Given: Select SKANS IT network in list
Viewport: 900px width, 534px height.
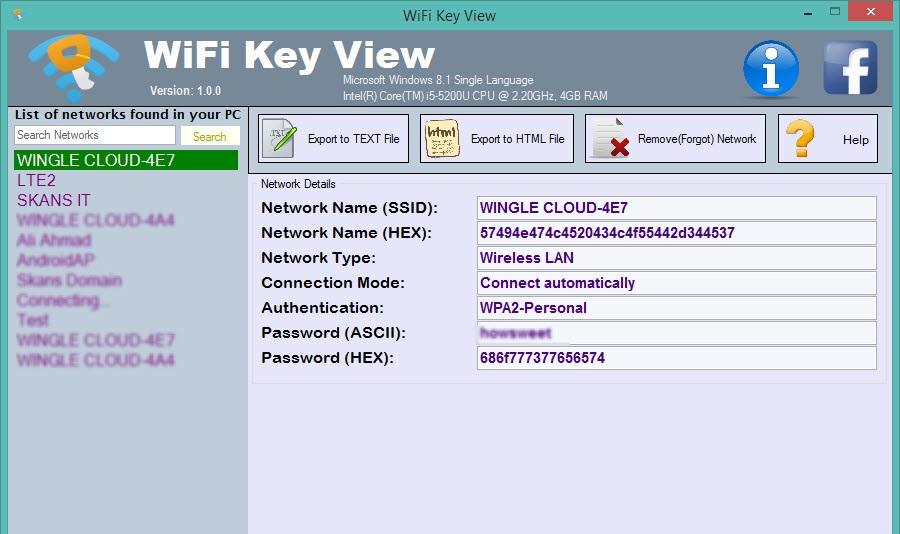Looking at the screenshot, I should (x=53, y=200).
